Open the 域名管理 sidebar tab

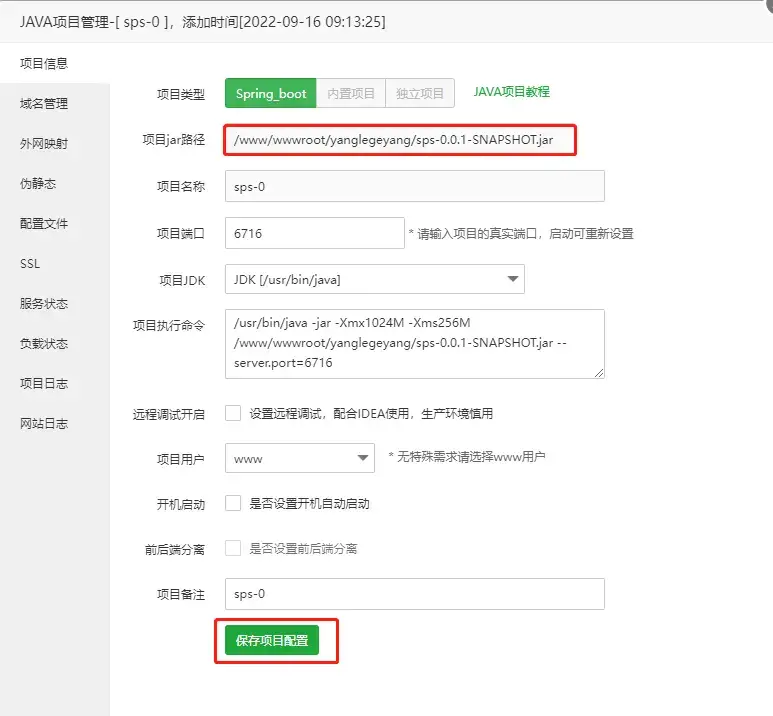[44, 103]
